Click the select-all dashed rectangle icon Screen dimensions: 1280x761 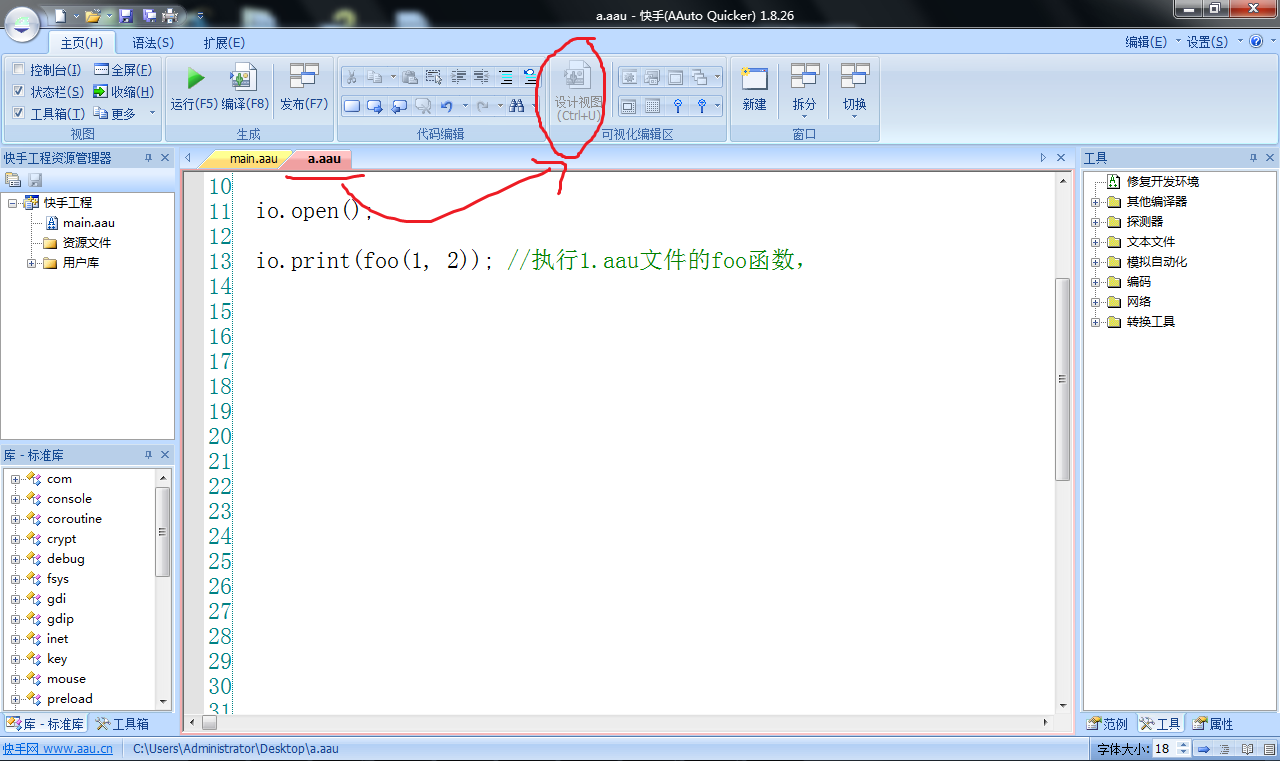click(433, 77)
